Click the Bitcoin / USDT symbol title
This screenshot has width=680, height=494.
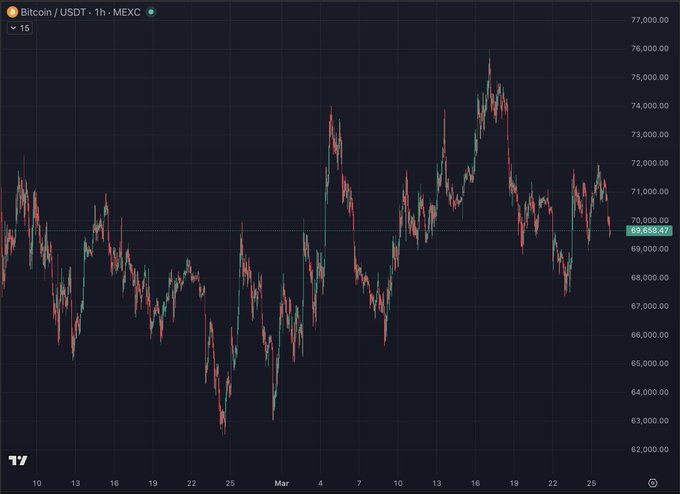click(x=51, y=12)
